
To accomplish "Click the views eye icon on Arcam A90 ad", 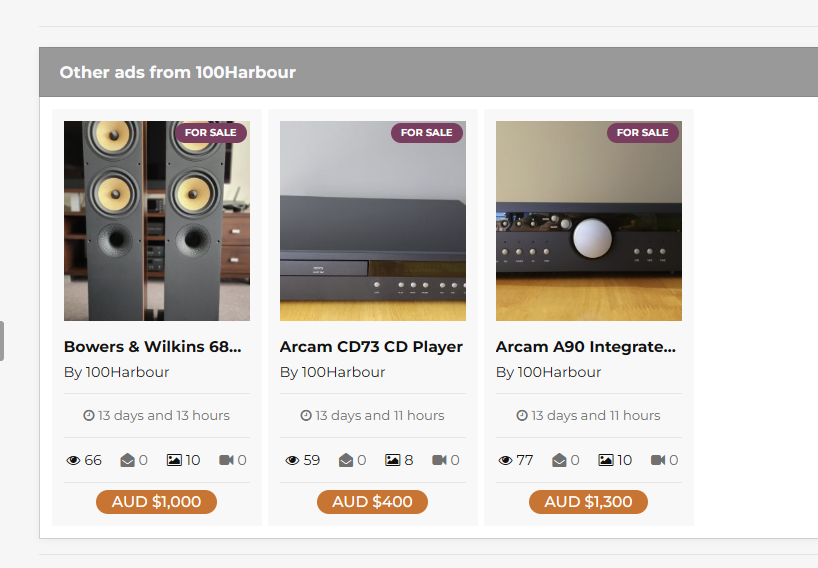I will (x=505, y=460).
